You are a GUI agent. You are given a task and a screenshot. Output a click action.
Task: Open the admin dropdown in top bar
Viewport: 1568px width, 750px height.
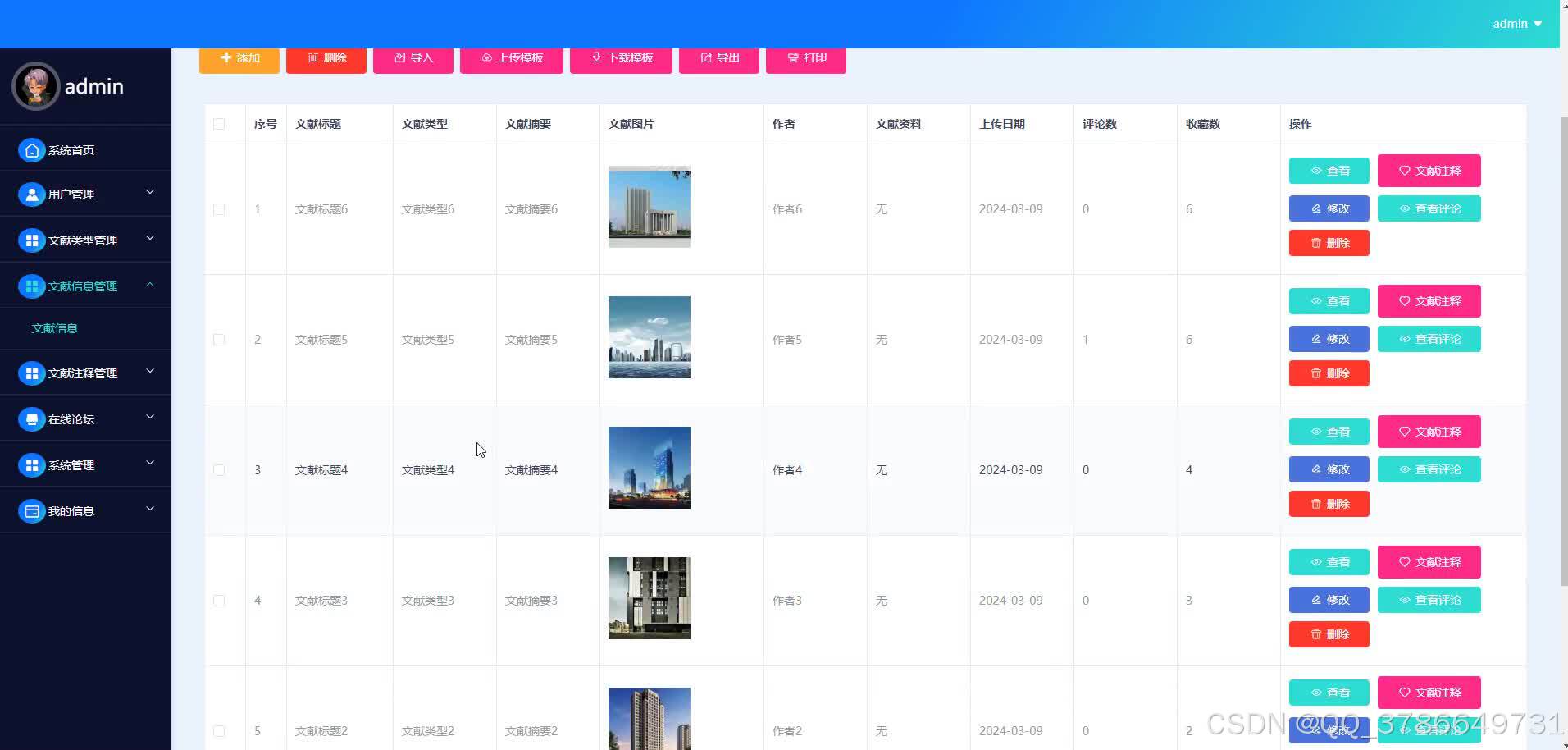pos(1517,24)
